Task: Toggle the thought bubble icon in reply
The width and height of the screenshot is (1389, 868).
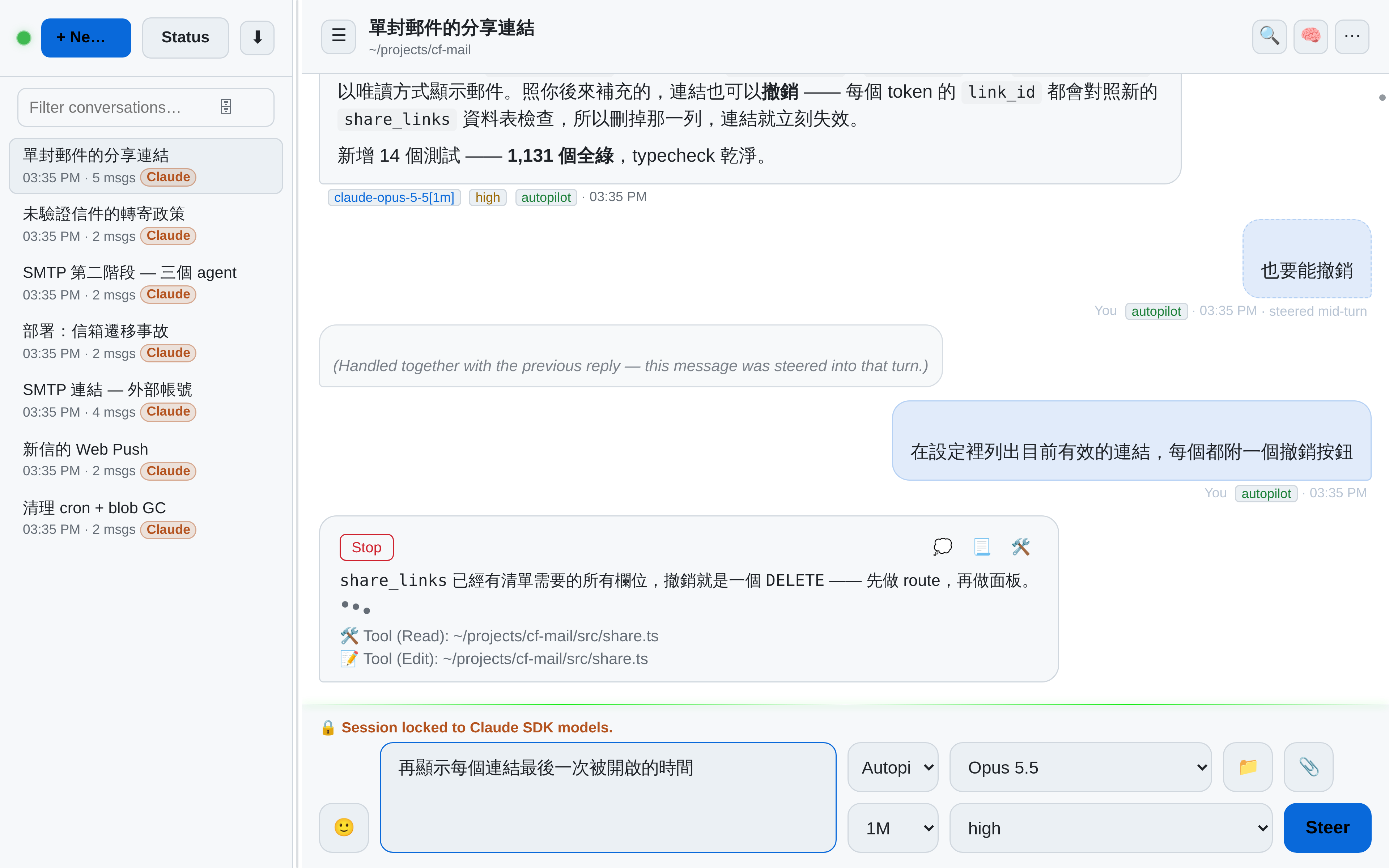Action: coord(942,546)
